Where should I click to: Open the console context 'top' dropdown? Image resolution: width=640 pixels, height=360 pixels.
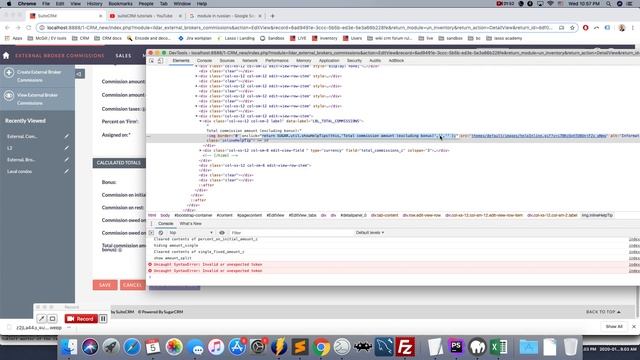(x=191, y=233)
